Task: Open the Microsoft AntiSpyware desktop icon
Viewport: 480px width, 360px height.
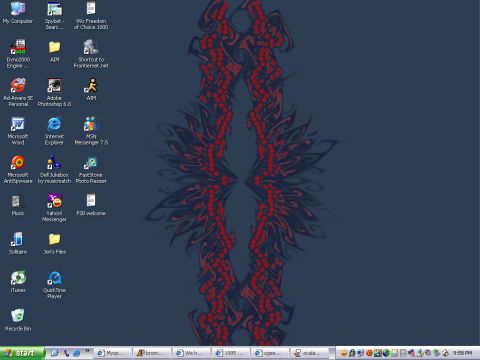Action: point(18,169)
